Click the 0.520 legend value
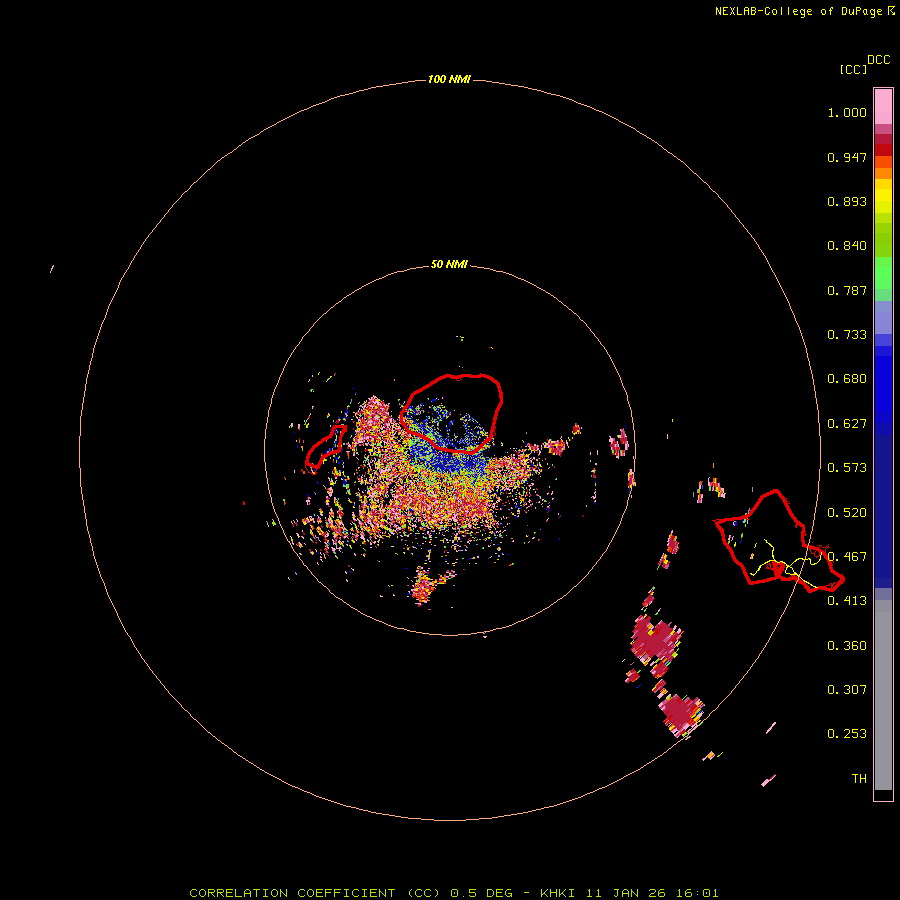Viewport: 900px width, 900px height. click(847, 513)
